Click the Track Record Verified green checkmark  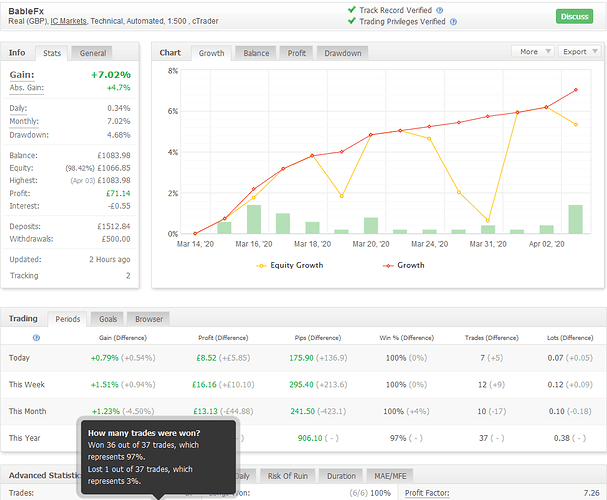351,10
